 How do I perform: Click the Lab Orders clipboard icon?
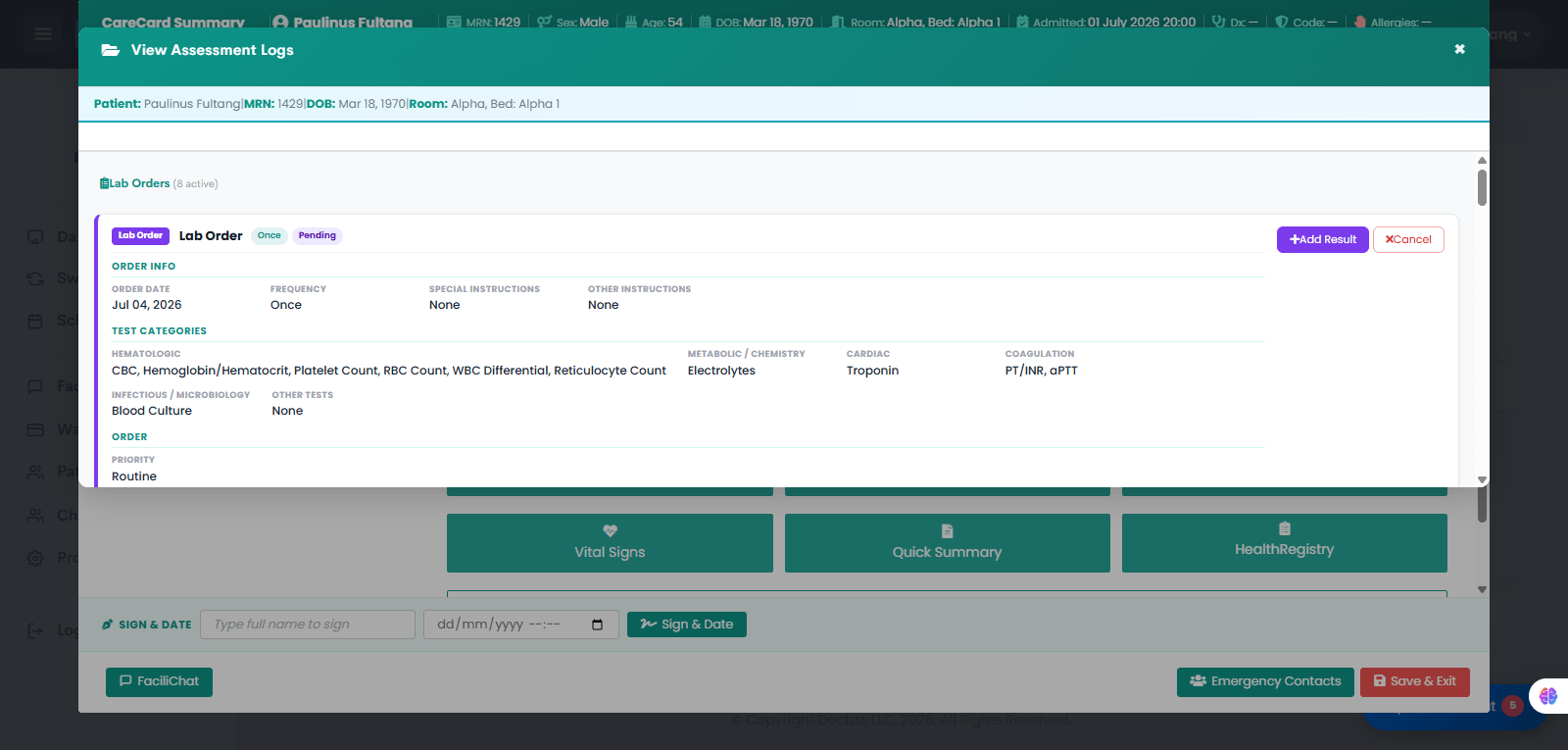104,183
